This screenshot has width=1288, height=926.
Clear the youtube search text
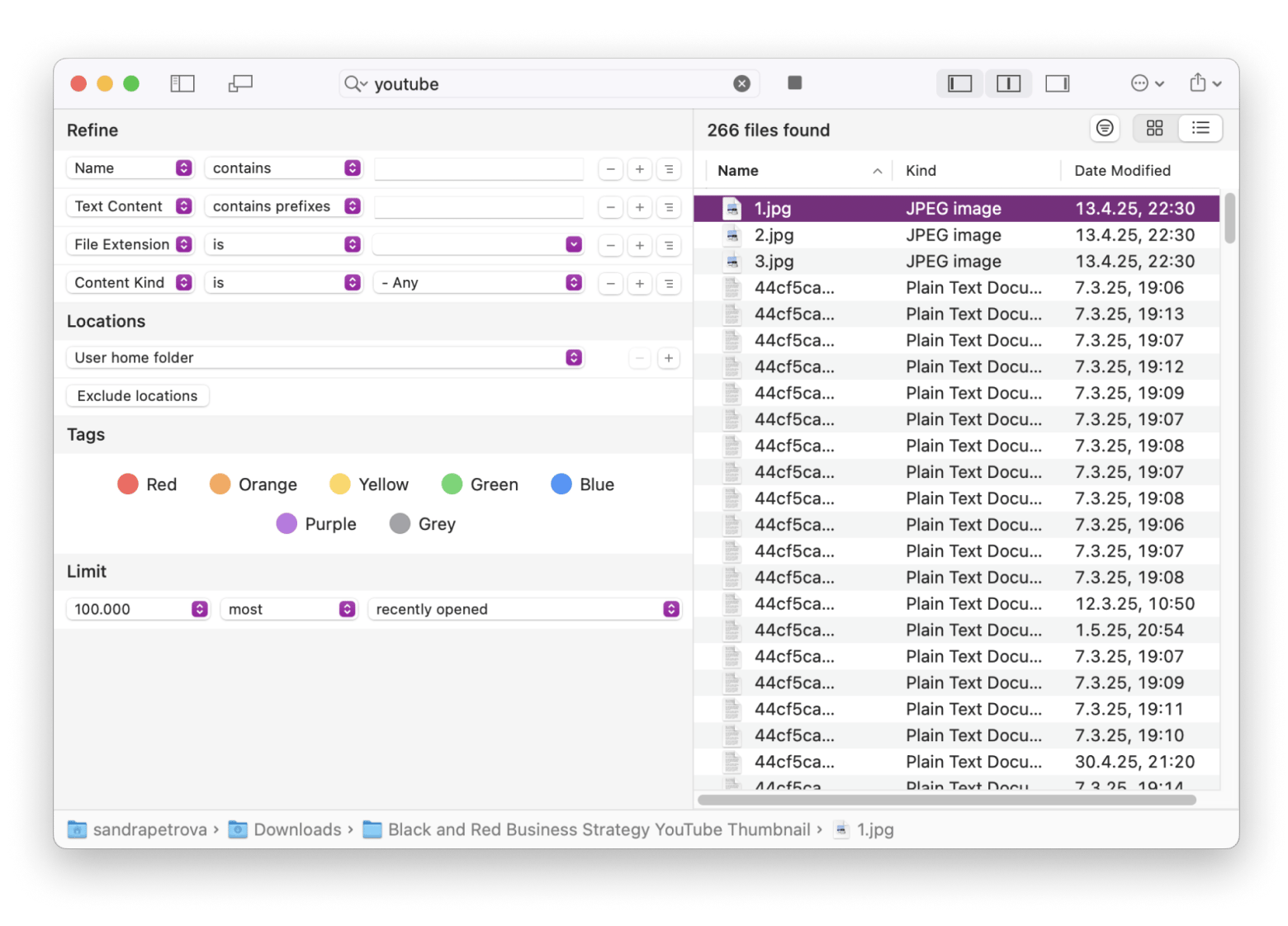pos(741,83)
